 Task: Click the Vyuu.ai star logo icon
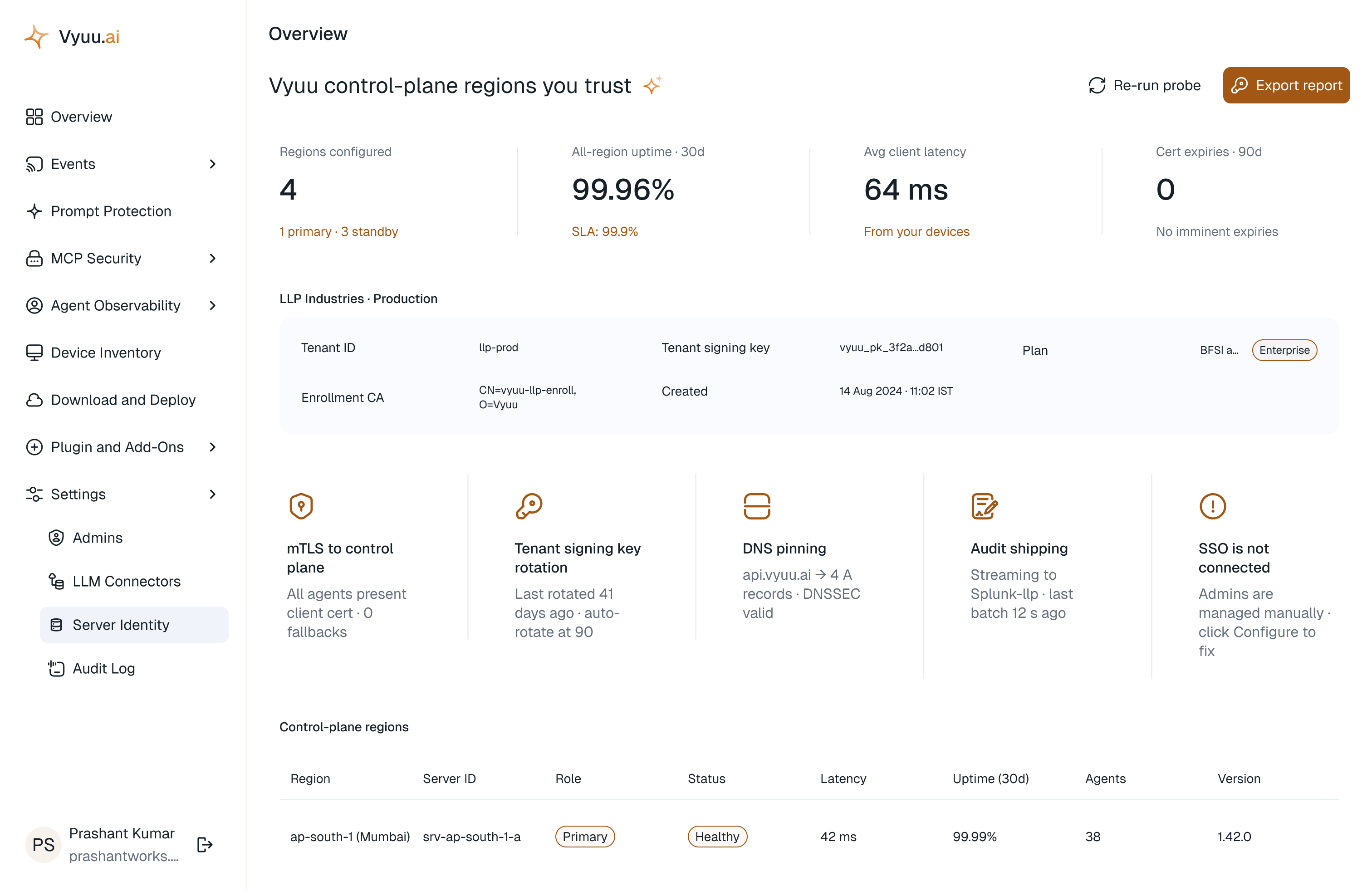tap(36, 36)
